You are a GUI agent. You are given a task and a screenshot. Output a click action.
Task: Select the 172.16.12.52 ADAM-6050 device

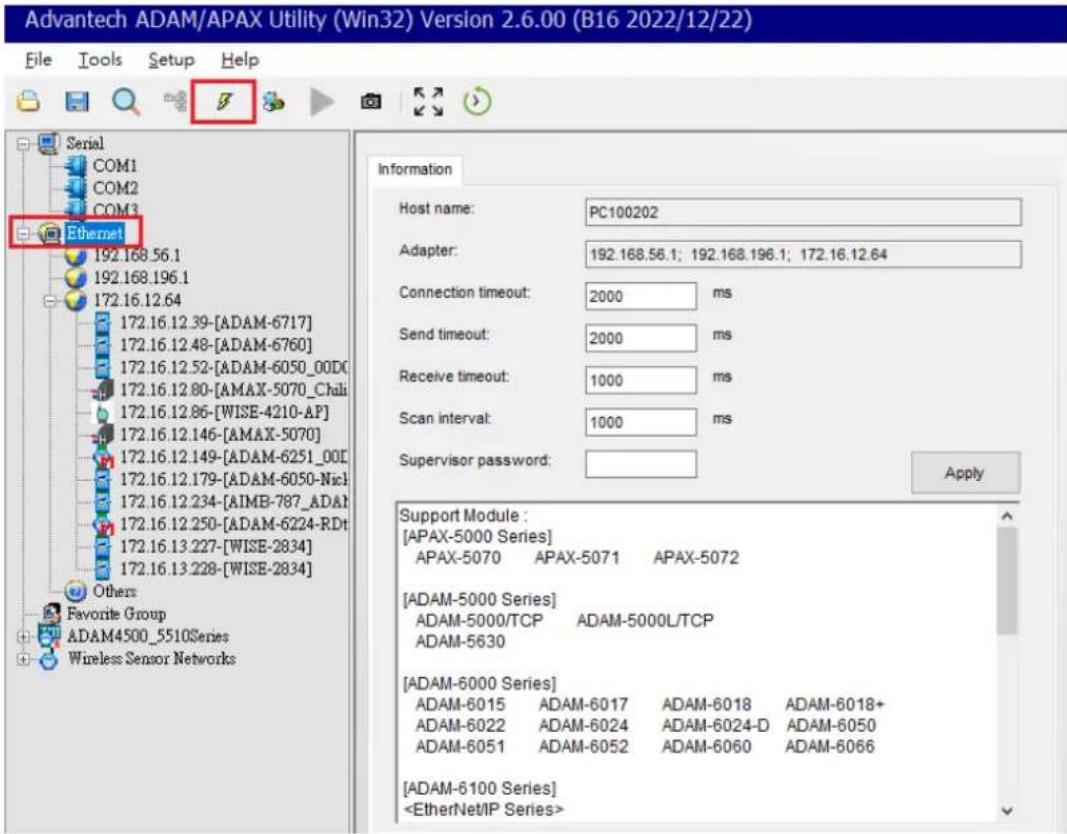[x=233, y=367]
